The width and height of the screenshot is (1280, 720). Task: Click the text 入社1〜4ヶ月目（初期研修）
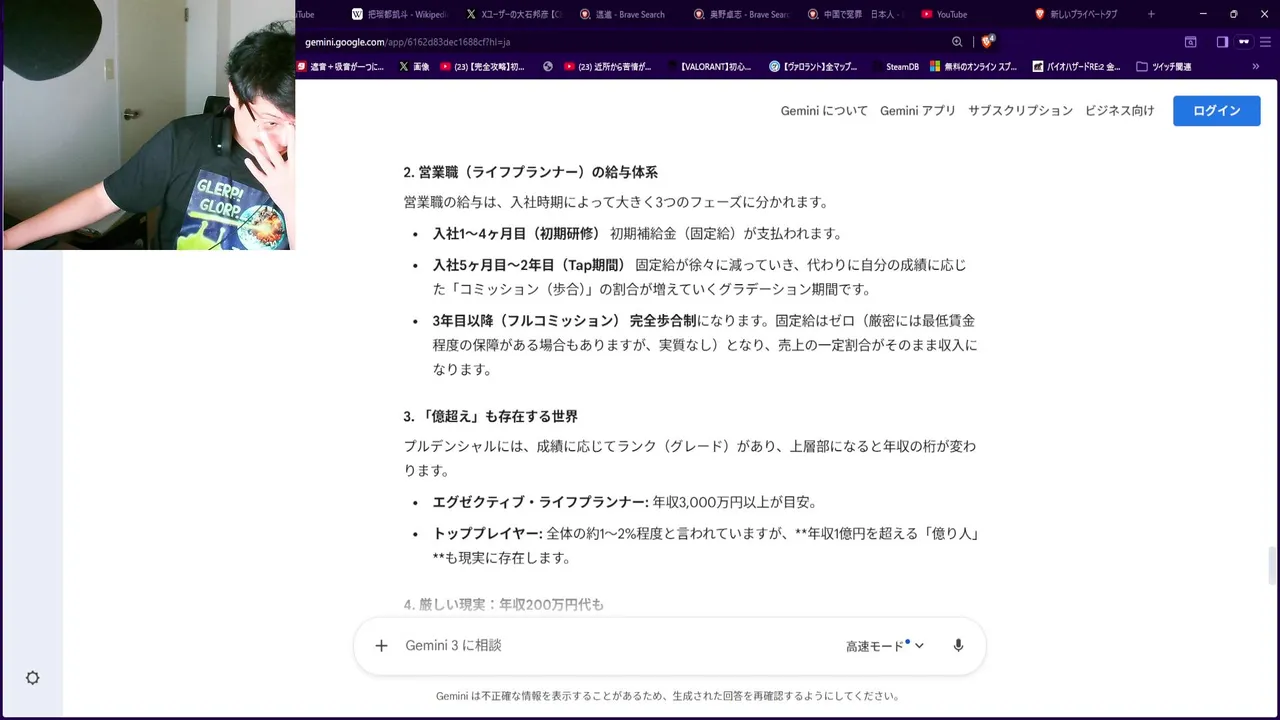516,233
